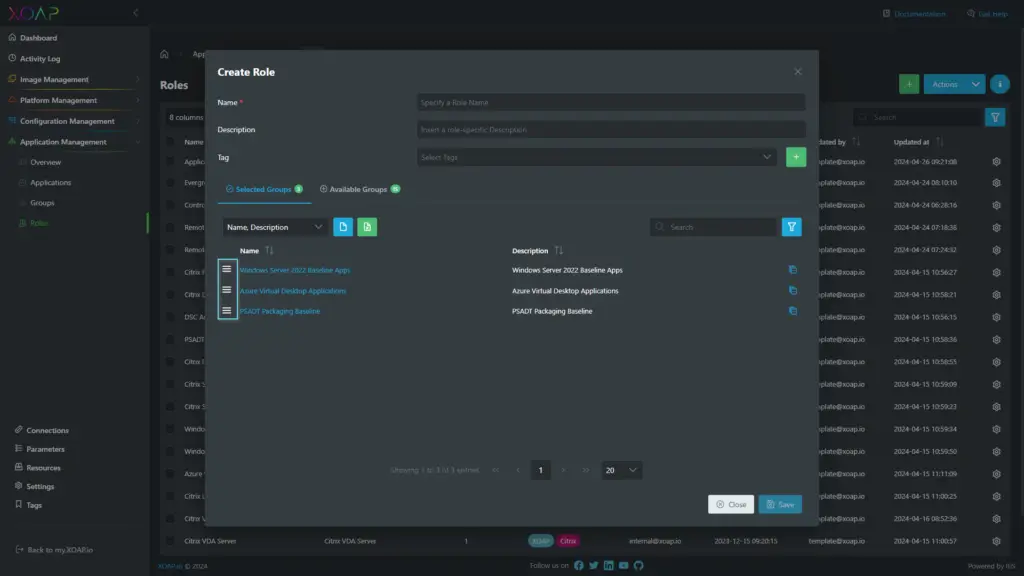Sort the Roles table by Updated at
1024x576 pixels.
point(939,142)
